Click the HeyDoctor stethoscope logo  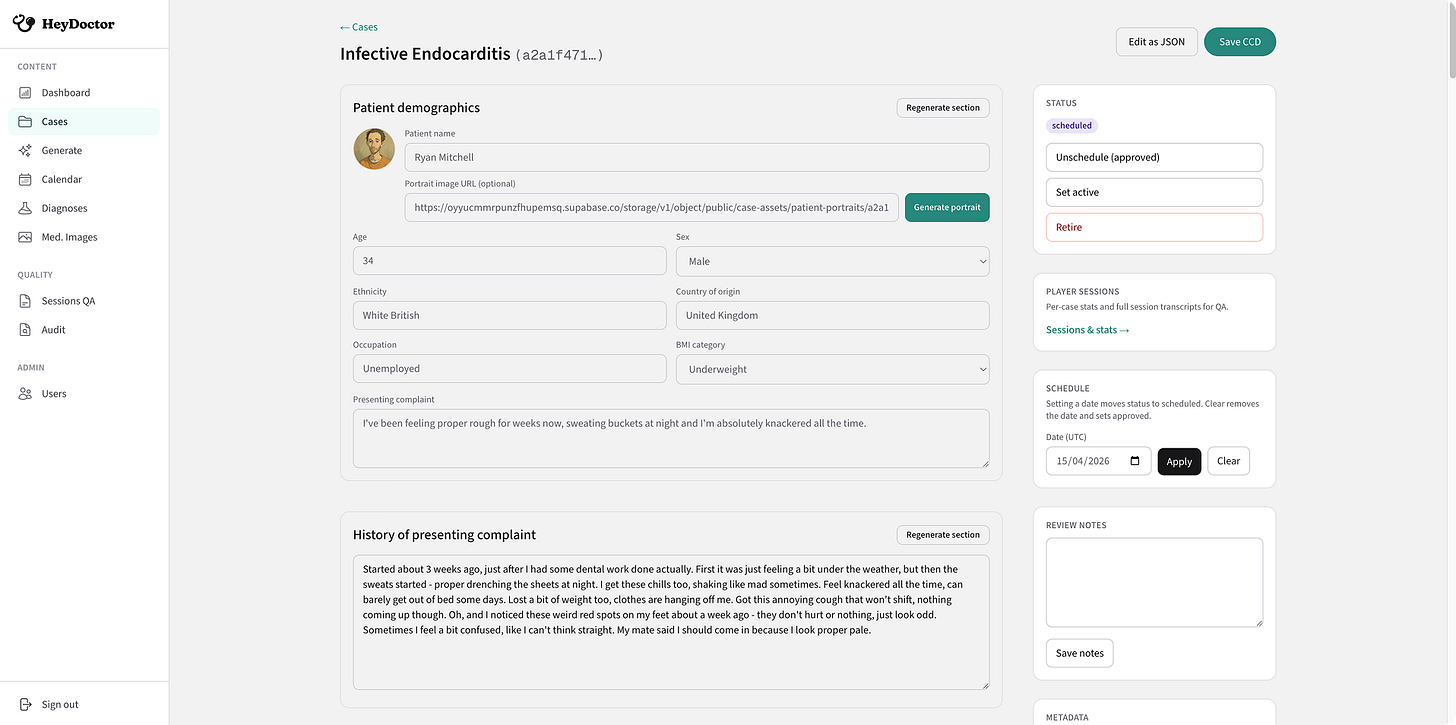tap(24, 23)
